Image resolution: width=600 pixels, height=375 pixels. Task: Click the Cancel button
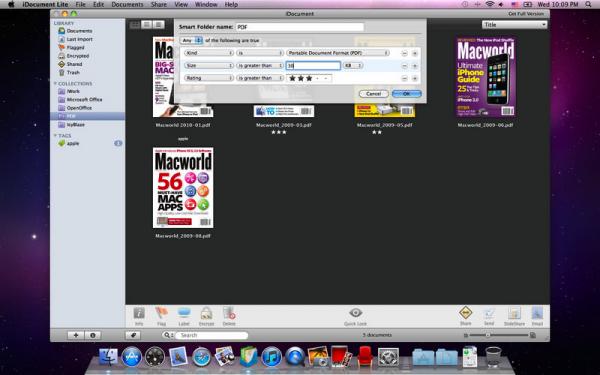click(x=373, y=94)
